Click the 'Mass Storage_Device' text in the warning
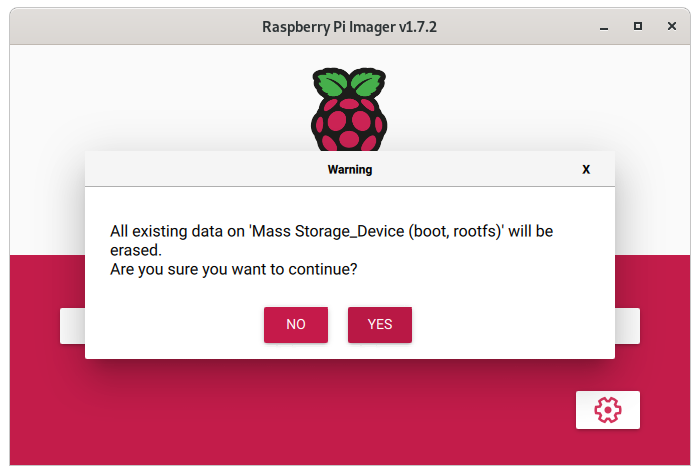The width and height of the screenshot is (700, 475). pos(327,231)
